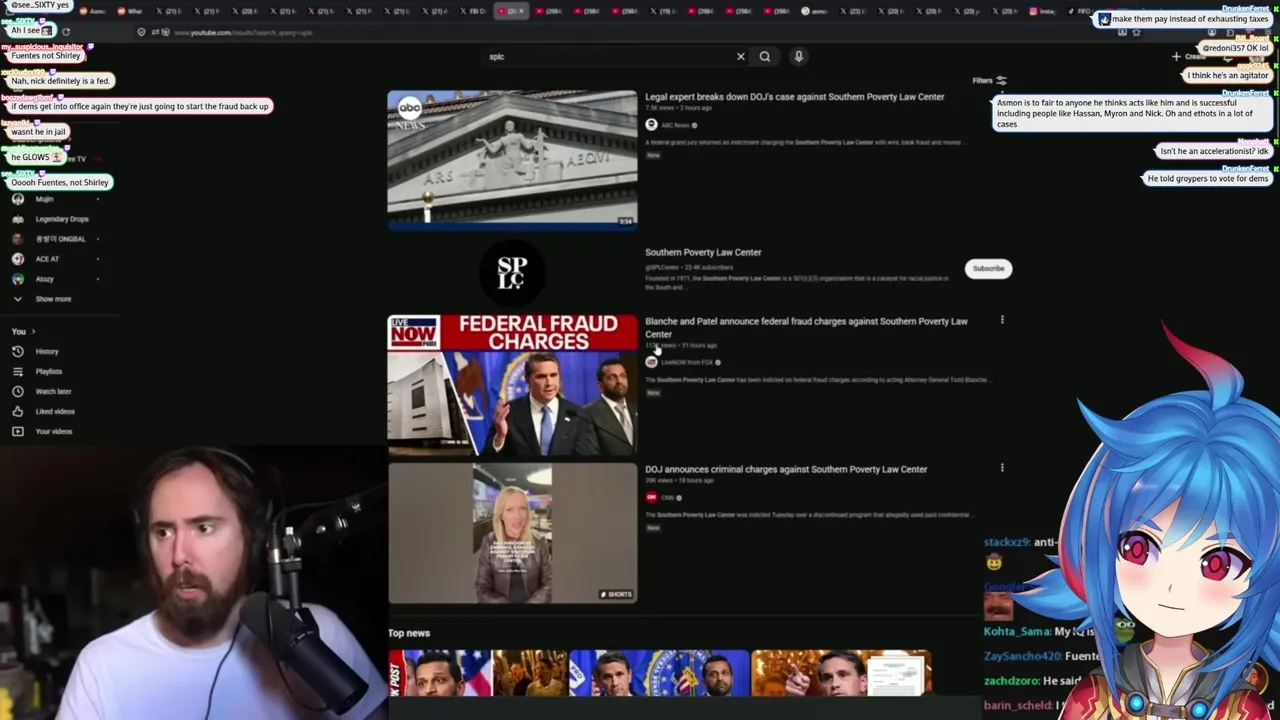Open the DOJ announces criminal charges Short thumbnail
Image resolution: width=1280 pixels, height=720 pixels.
pyautogui.click(x=512, y=533)
